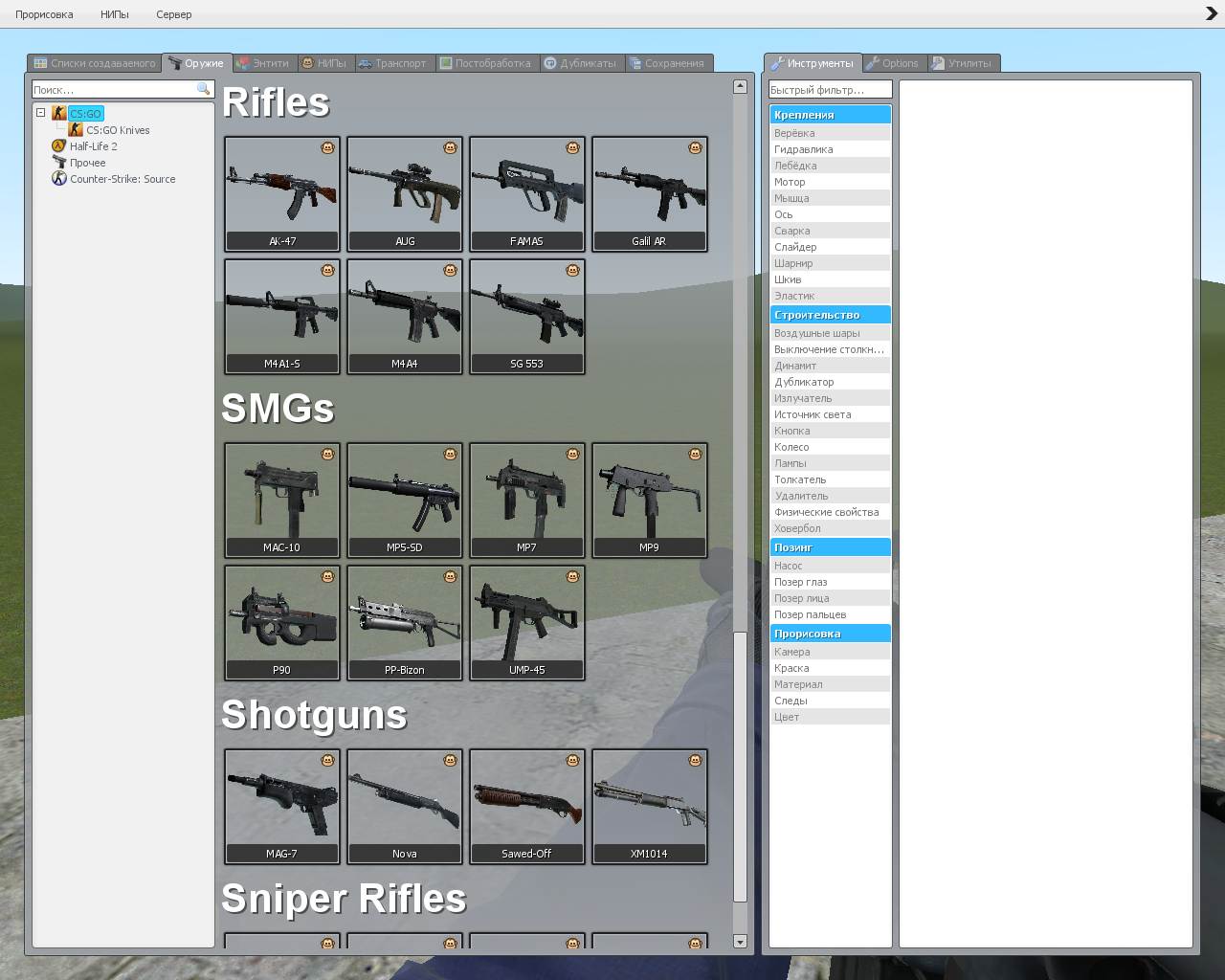Choose the MP7 submachine gun
This screenshot has height=980, width=1225.
tap(527, 501)
